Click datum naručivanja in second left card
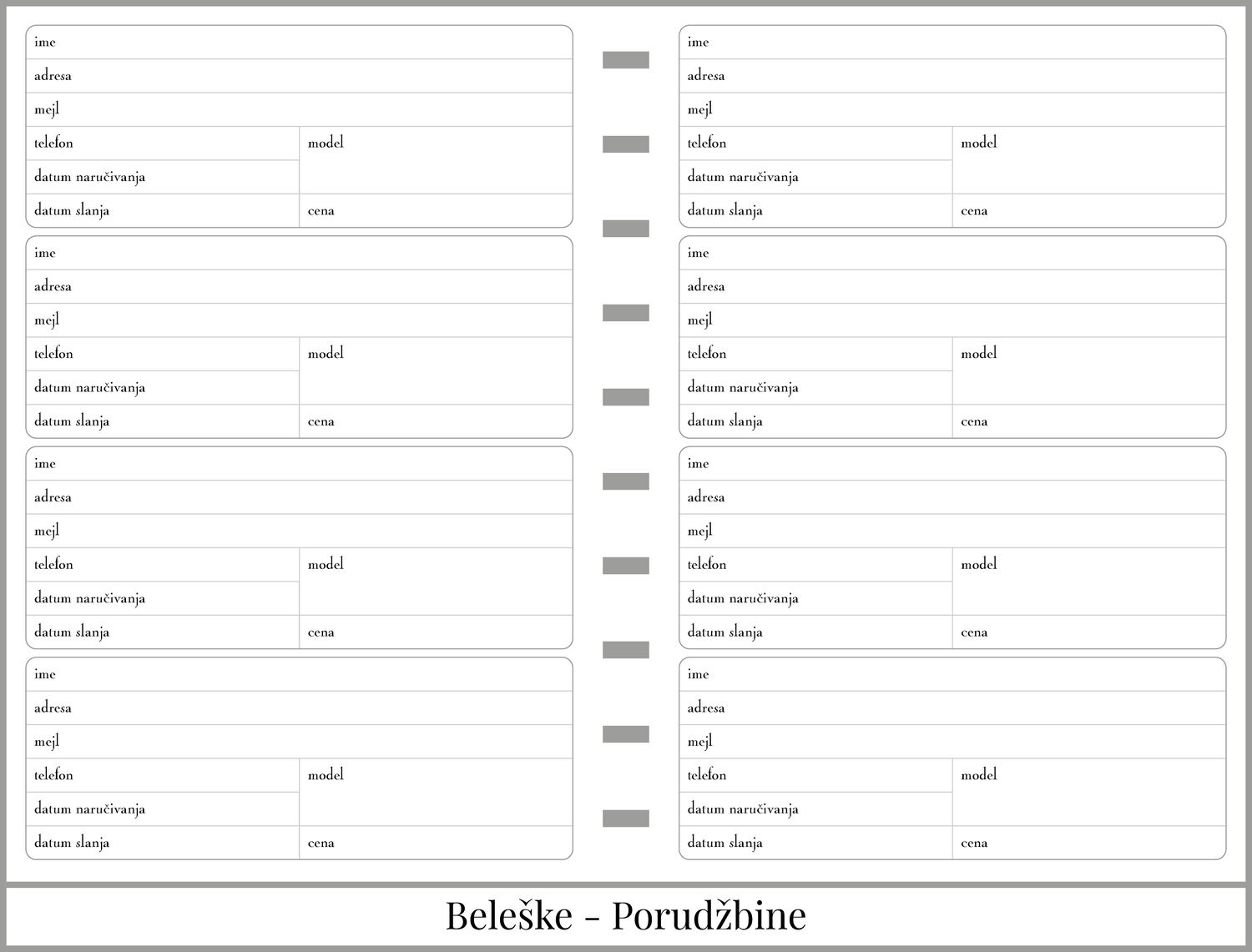This screenshot has width=1252, height=952. pyautogui.click(x=163, y=388)
